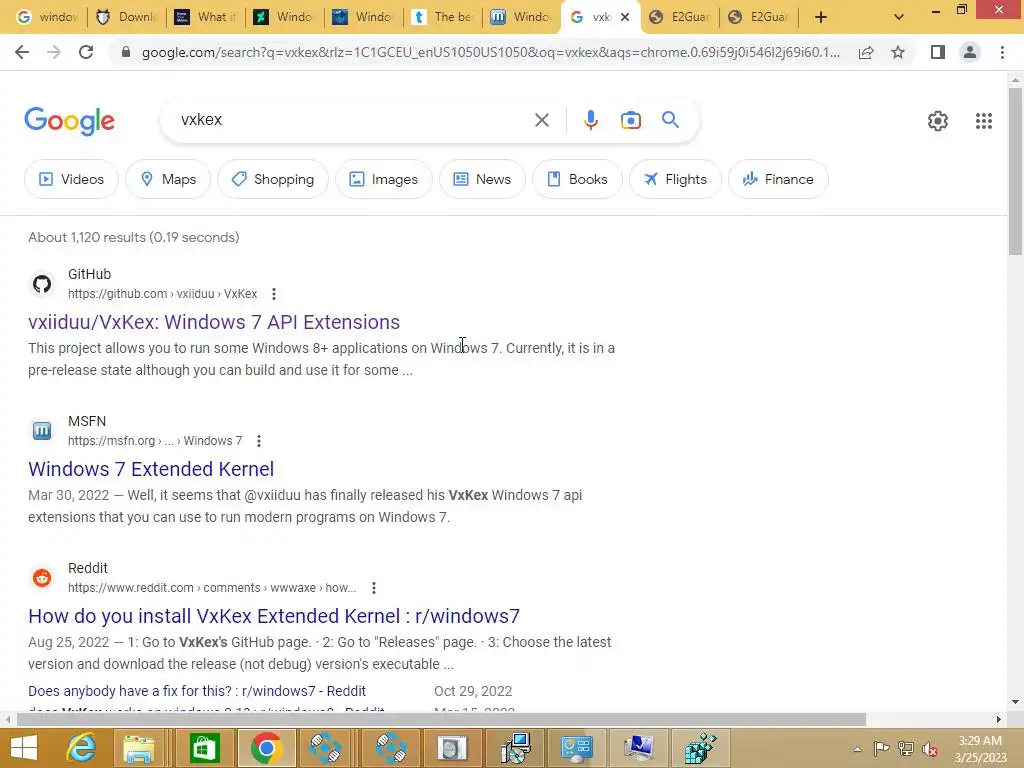Bookmark this page with star

point(898,52)
